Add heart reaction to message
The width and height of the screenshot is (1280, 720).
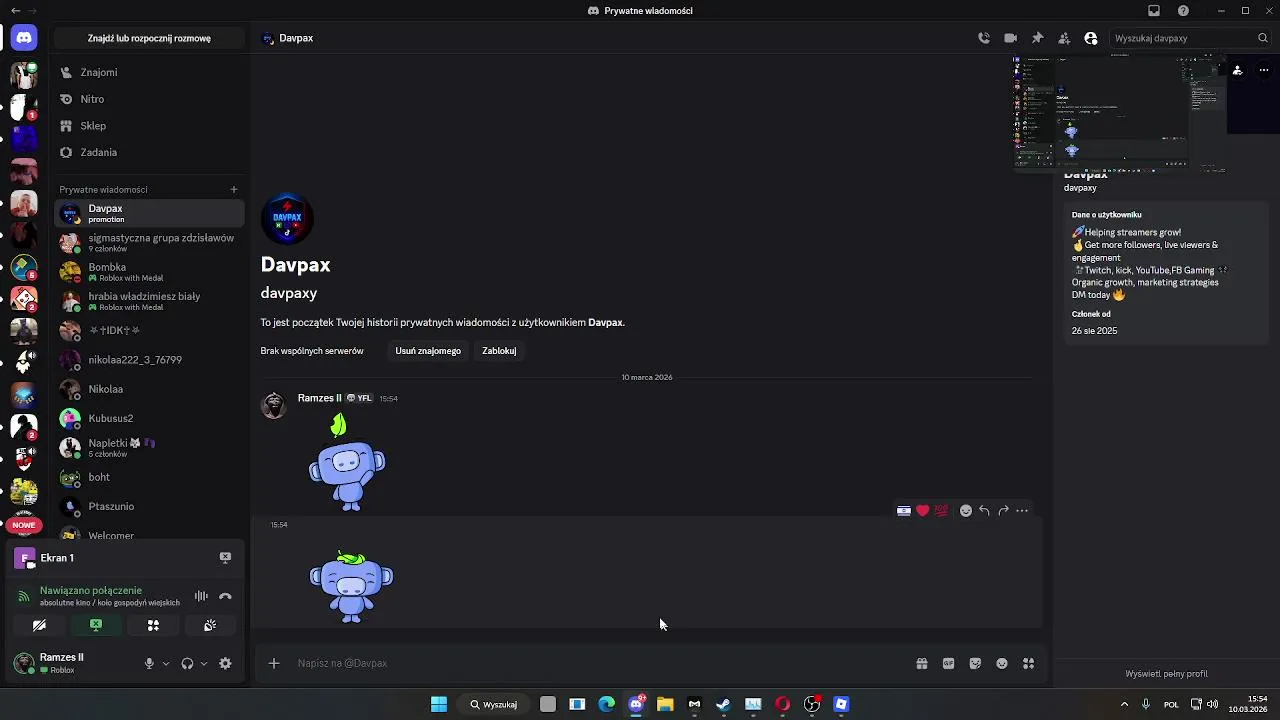(922, 510)
